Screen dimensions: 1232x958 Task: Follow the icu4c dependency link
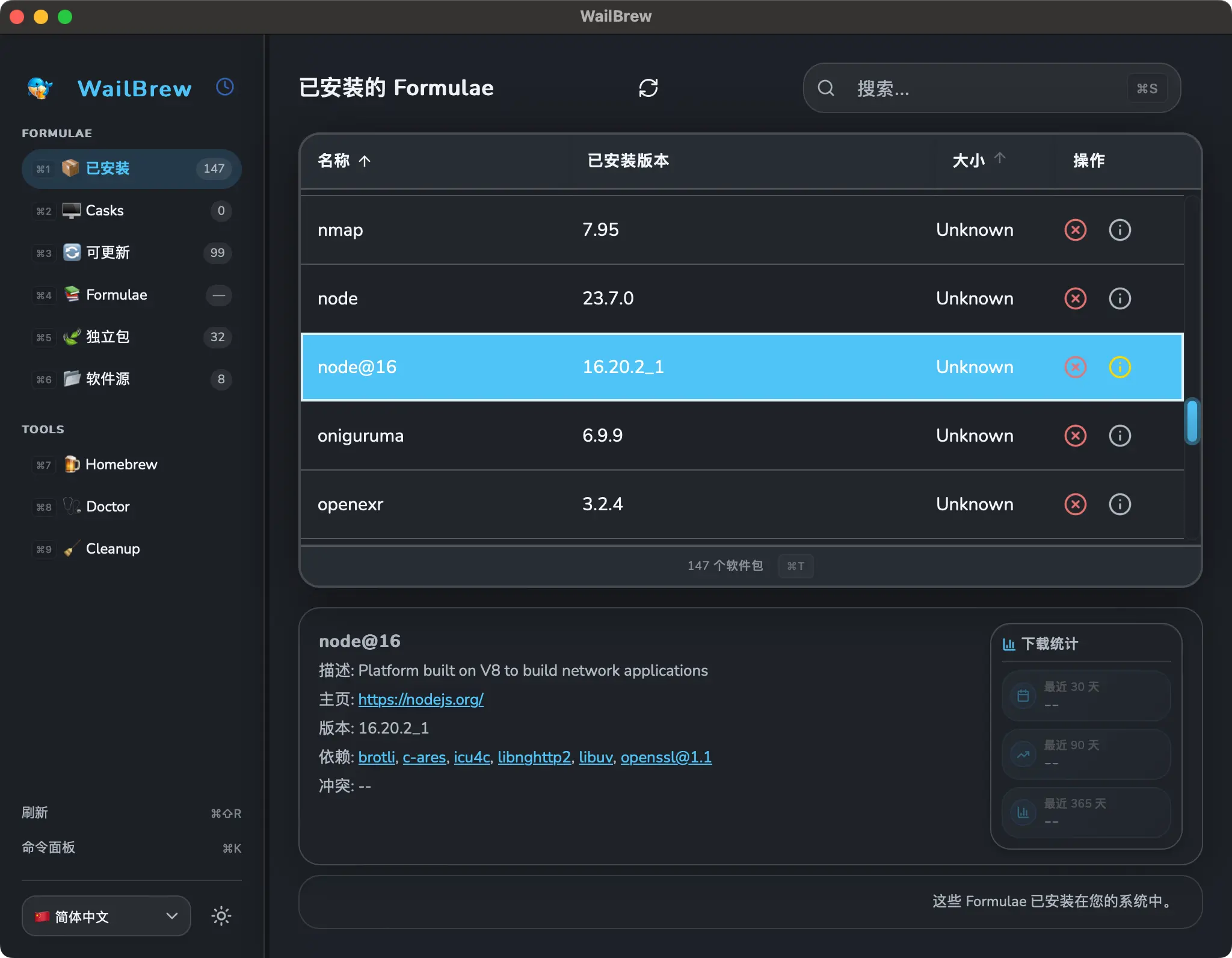(x=472, y=757)
